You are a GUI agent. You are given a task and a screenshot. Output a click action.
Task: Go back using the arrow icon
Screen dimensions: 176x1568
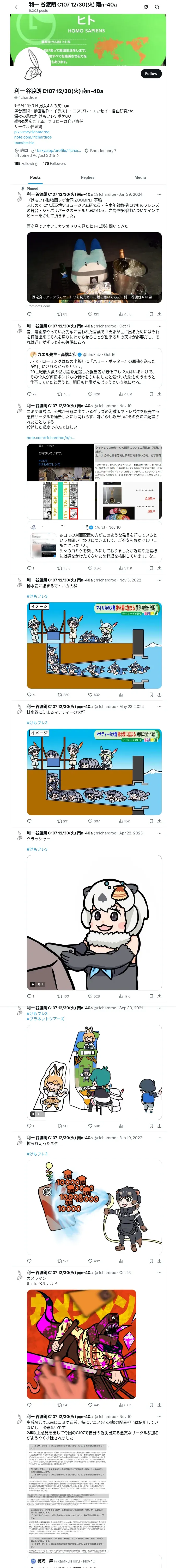pos(17,7)
